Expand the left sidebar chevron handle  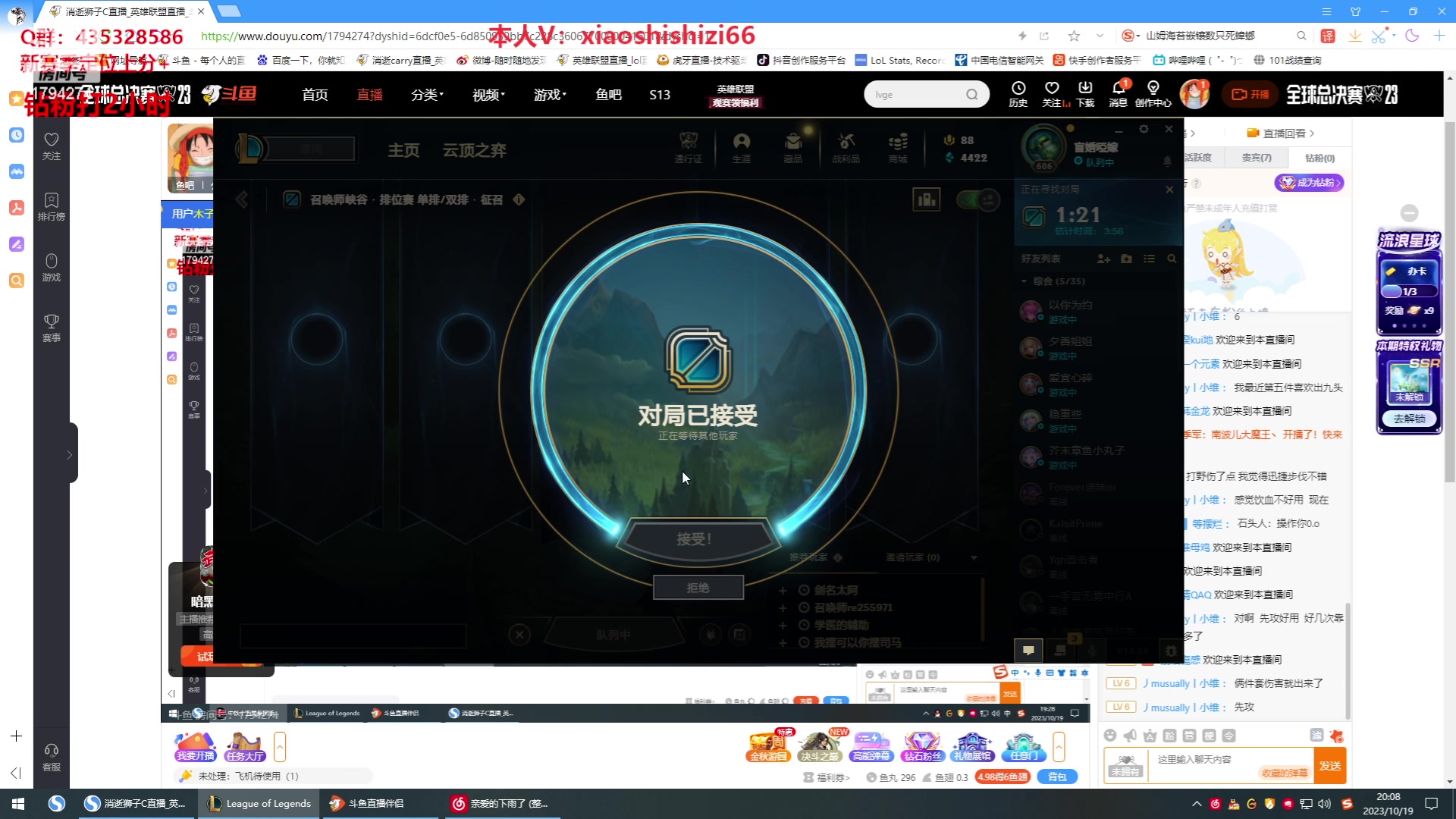pyautogui.click(x=70, y=454)
